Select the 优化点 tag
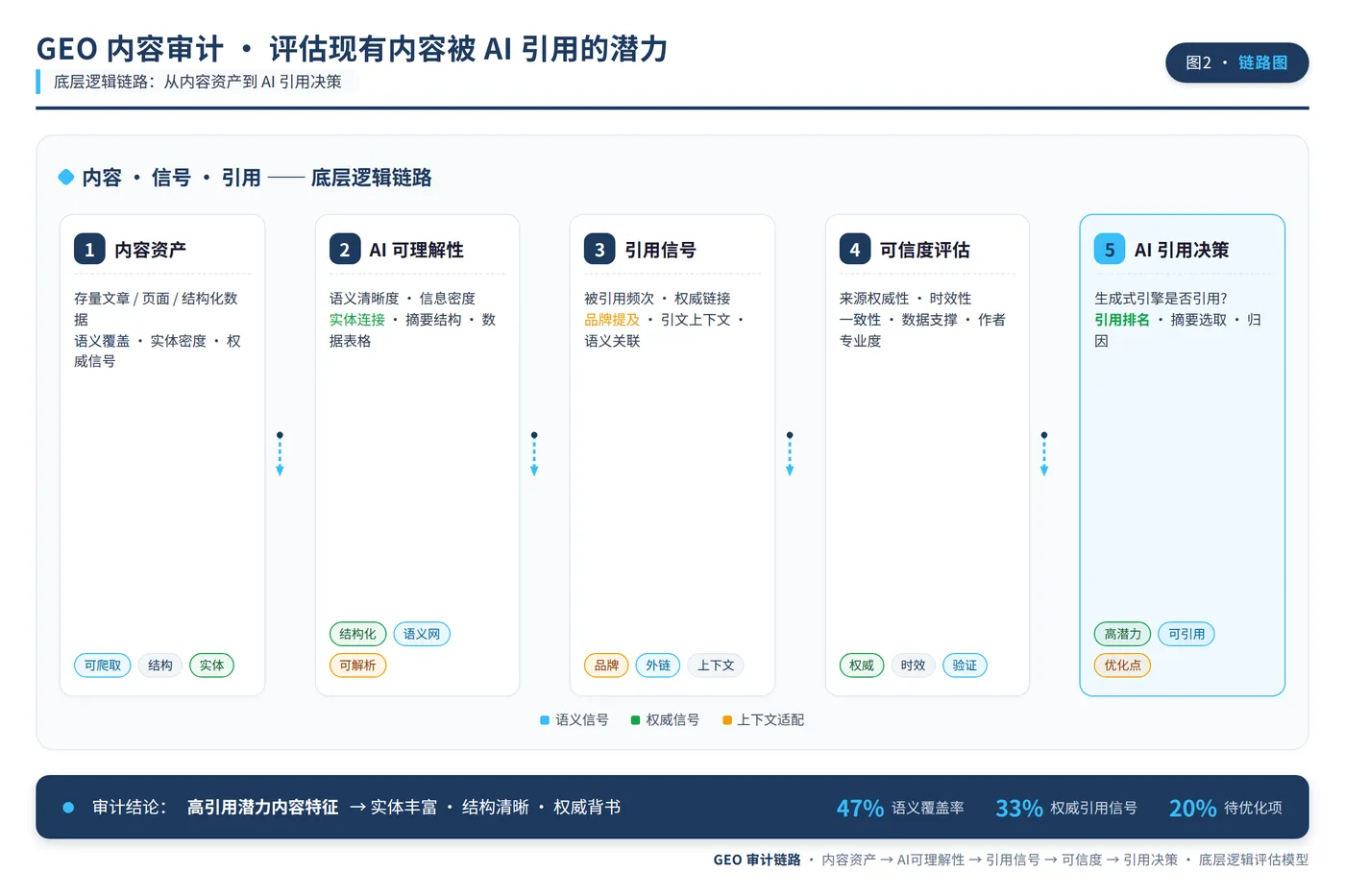This screenshot has height=896, width=1345. tap(1123, 666)
